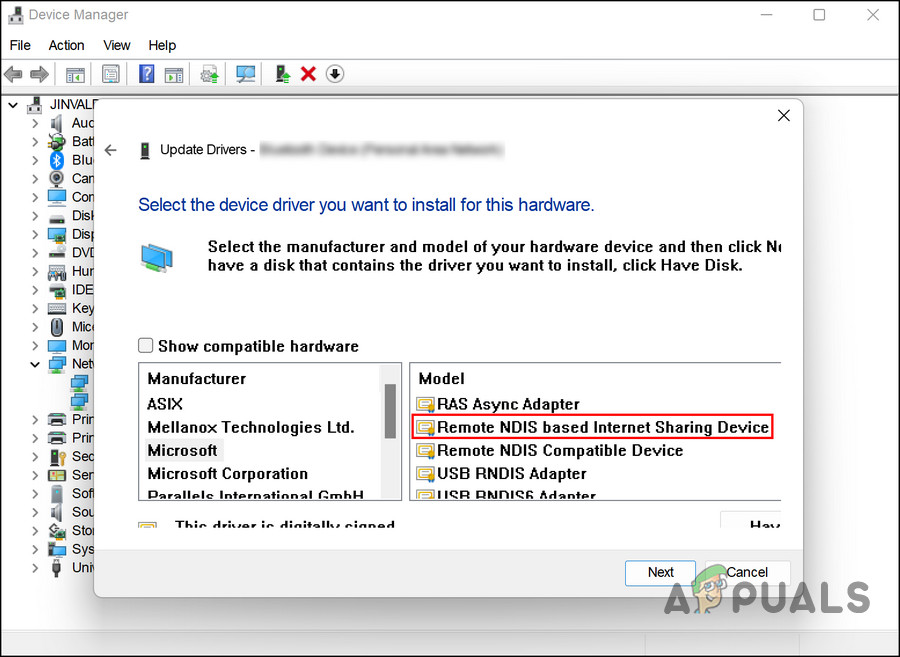This screenshot has height=657, width=900.
Task: Open the View menu
Action: pyautogui.click(x=117, y=45)
